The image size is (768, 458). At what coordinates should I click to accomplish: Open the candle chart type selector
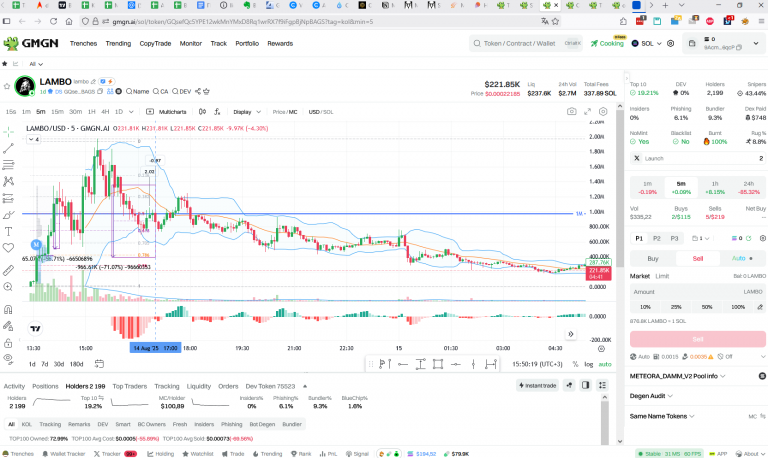point(202,112)
